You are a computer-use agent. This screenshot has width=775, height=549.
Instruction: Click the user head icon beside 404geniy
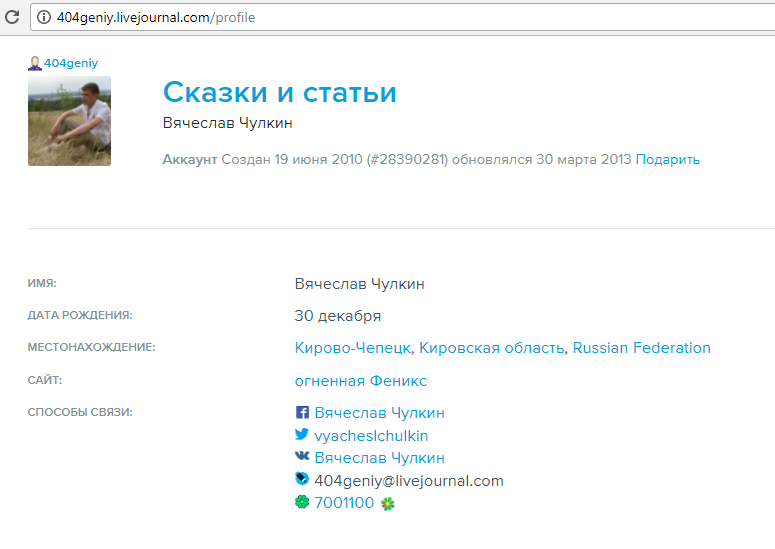35,63
